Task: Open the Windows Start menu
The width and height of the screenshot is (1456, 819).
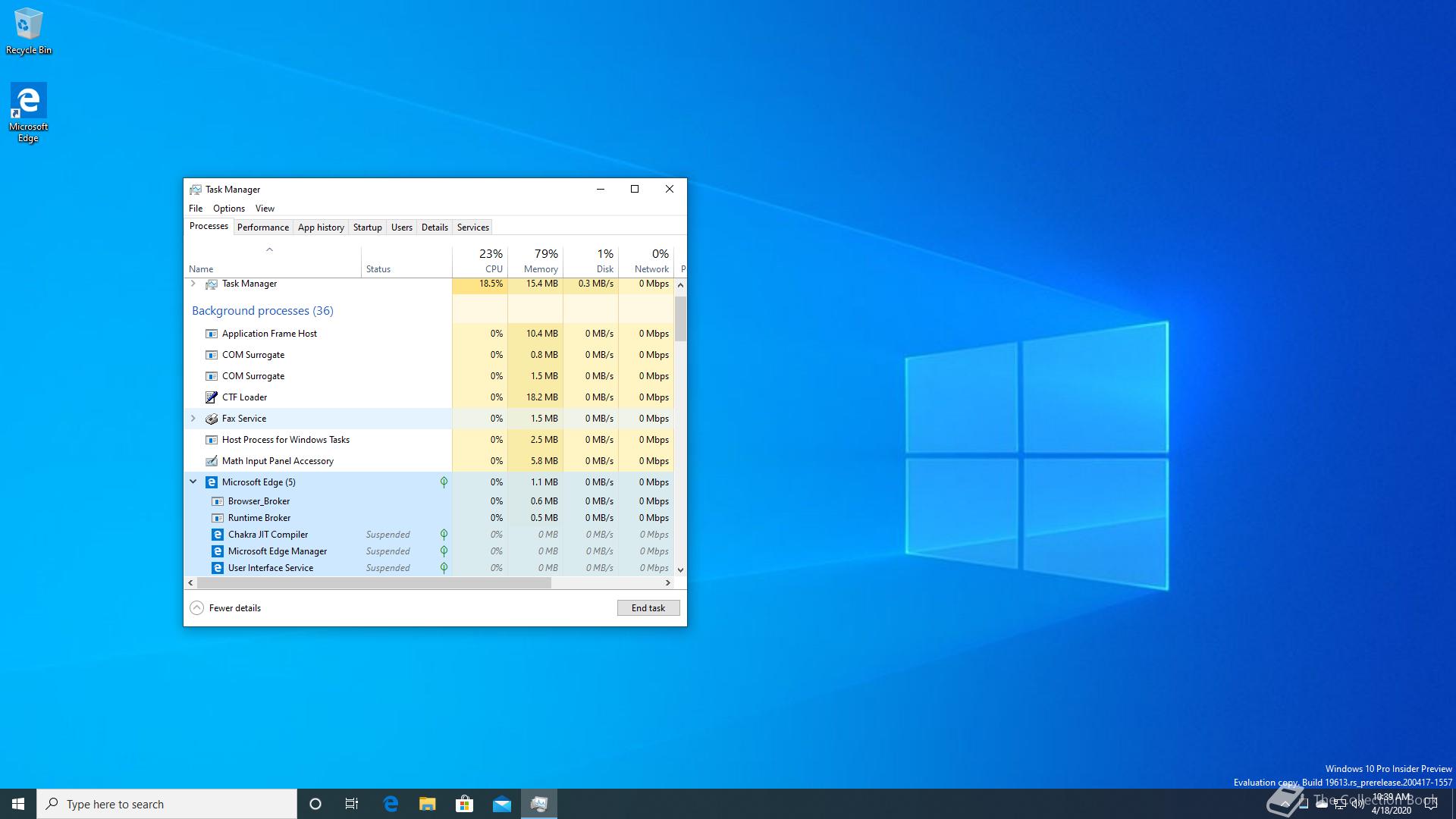Action: (x=18, y=804)
